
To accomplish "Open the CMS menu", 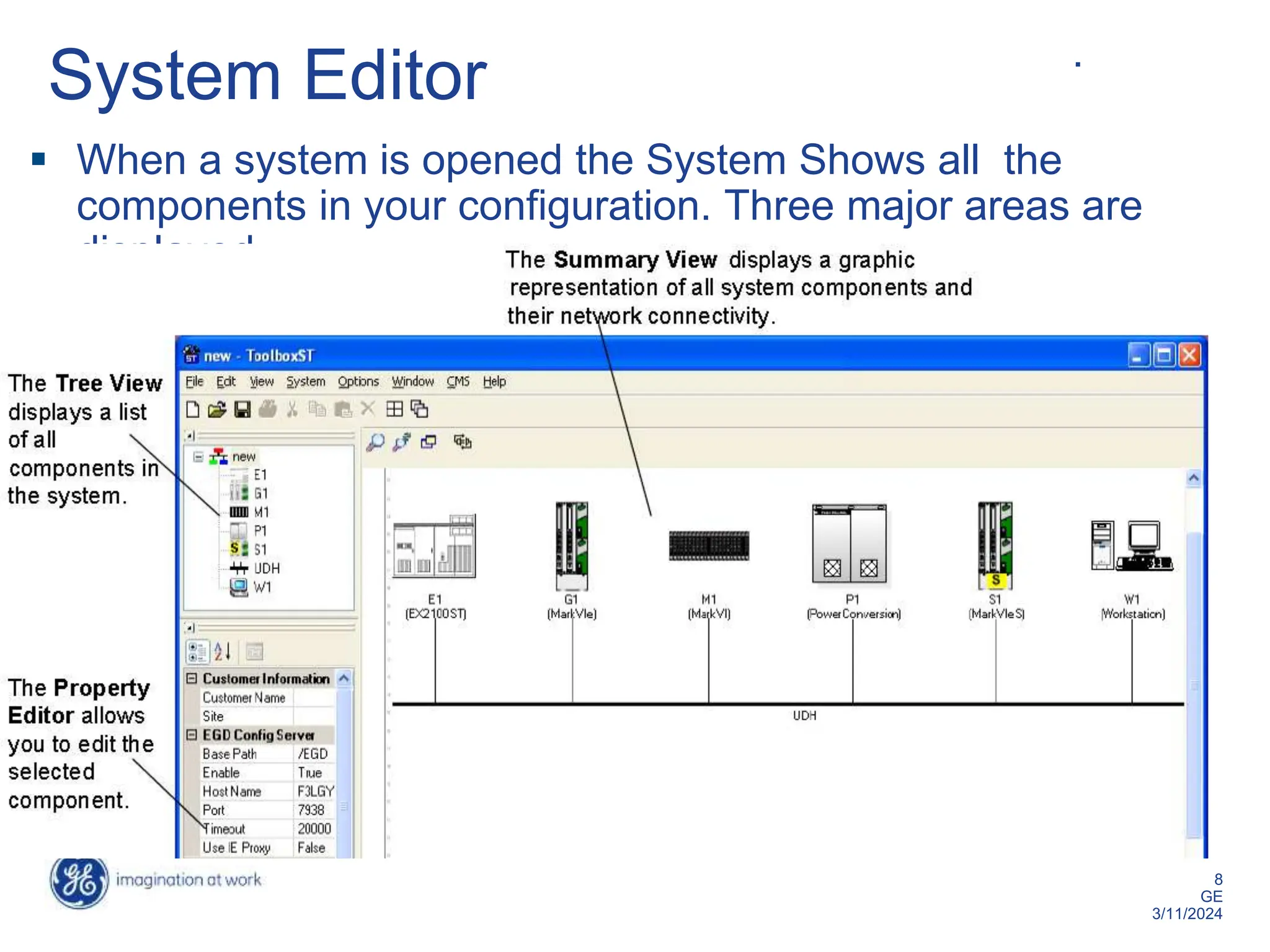I will tap(458, 381).
